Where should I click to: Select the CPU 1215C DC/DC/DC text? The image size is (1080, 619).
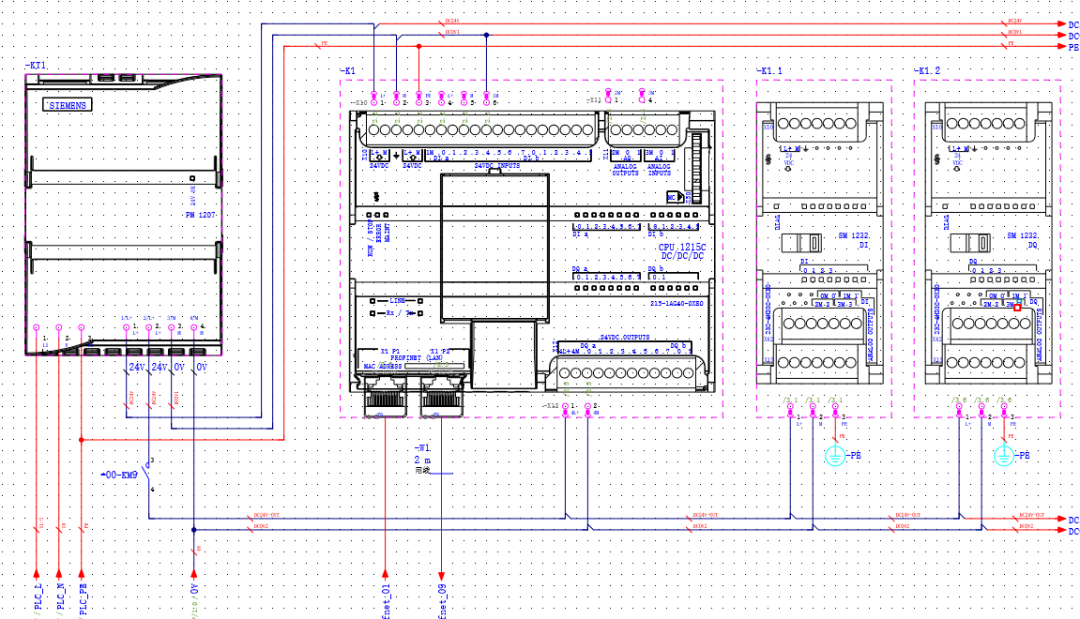[x=682, y=251]
